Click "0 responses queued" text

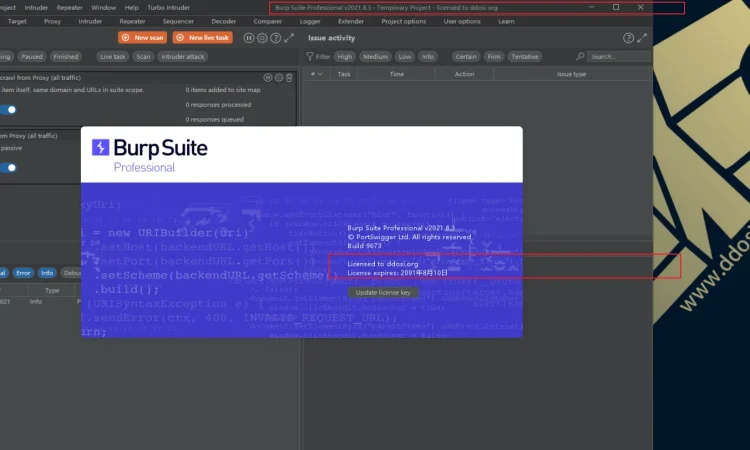215,120
